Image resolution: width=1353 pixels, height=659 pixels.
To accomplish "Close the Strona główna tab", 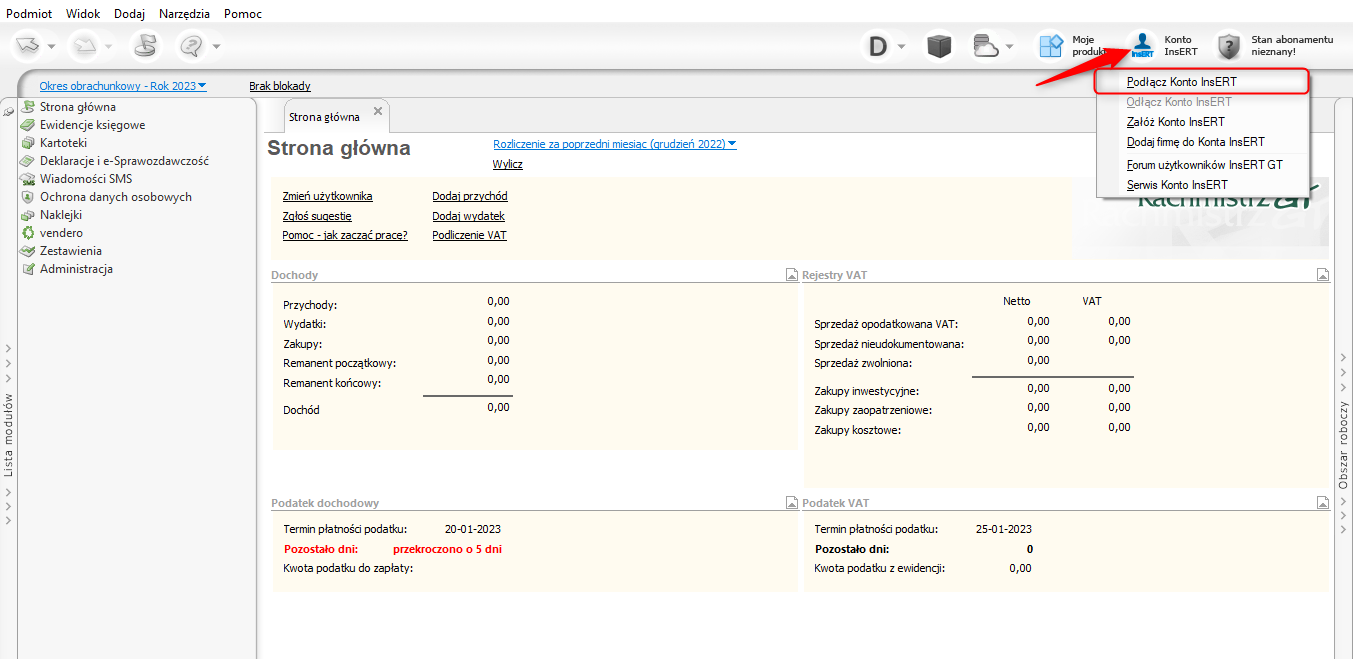I will 378,111.
